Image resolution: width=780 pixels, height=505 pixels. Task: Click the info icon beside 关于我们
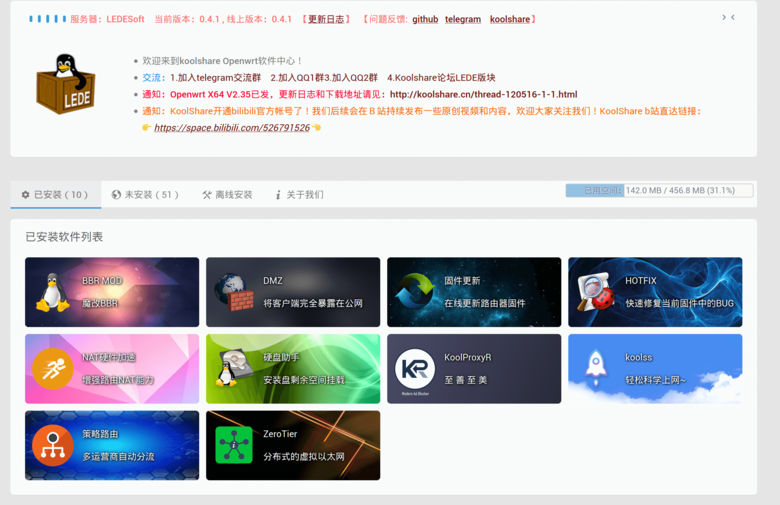[278, 195]
